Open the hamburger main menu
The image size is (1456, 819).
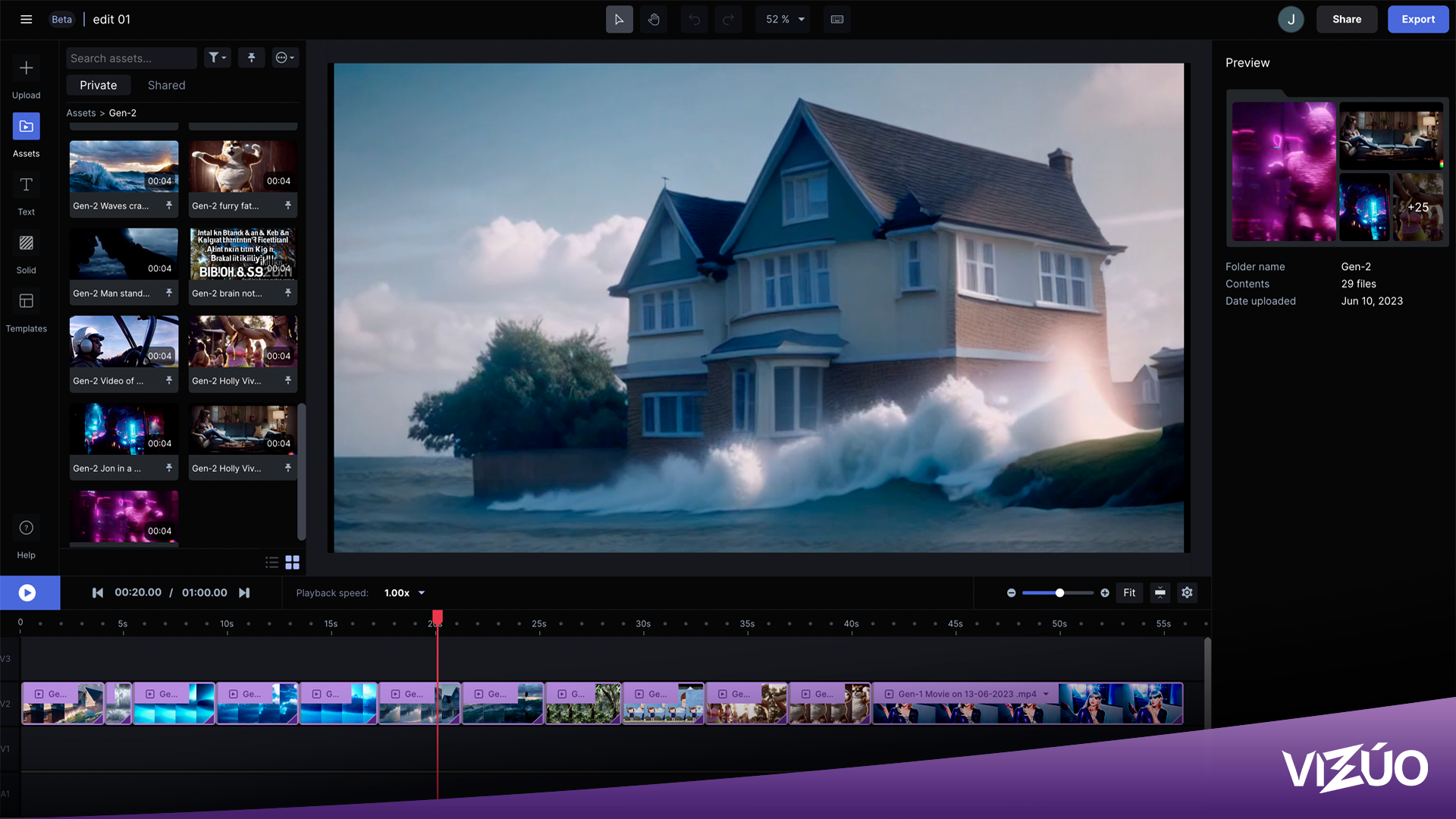[26, 20]
